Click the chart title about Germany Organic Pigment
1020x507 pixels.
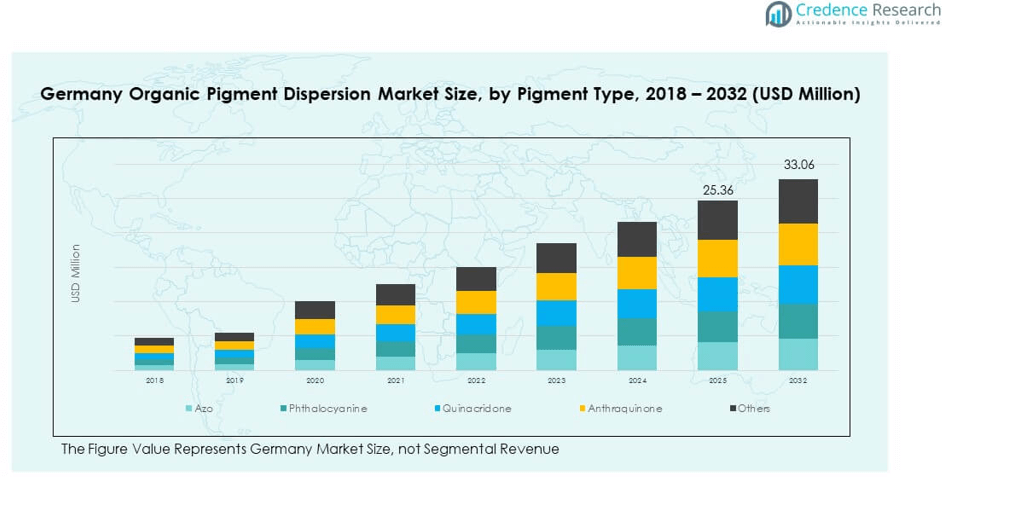click(x=450, y=95)
